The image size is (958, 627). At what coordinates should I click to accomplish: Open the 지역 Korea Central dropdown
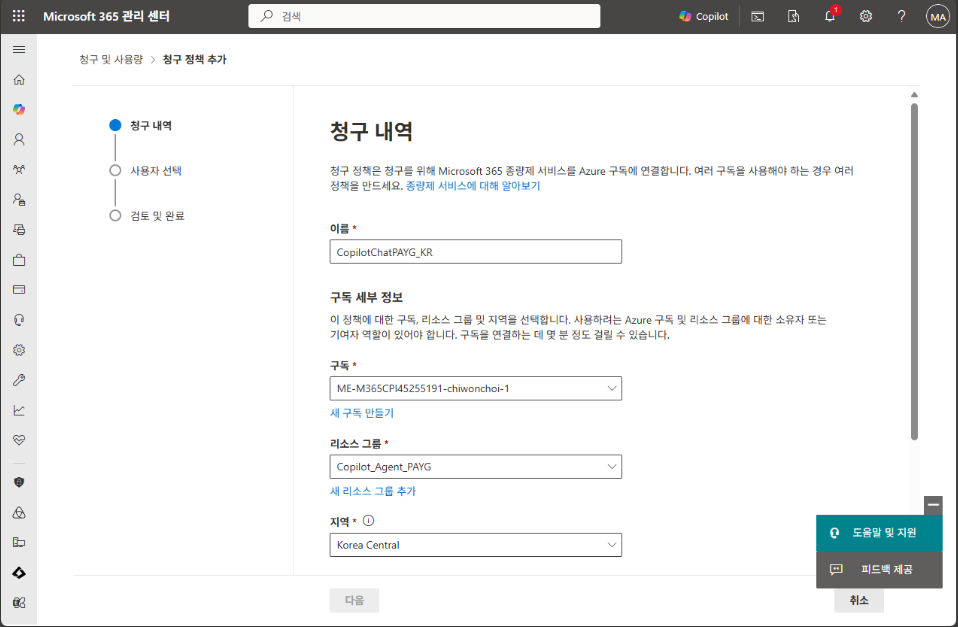click(x=475, y=544)
